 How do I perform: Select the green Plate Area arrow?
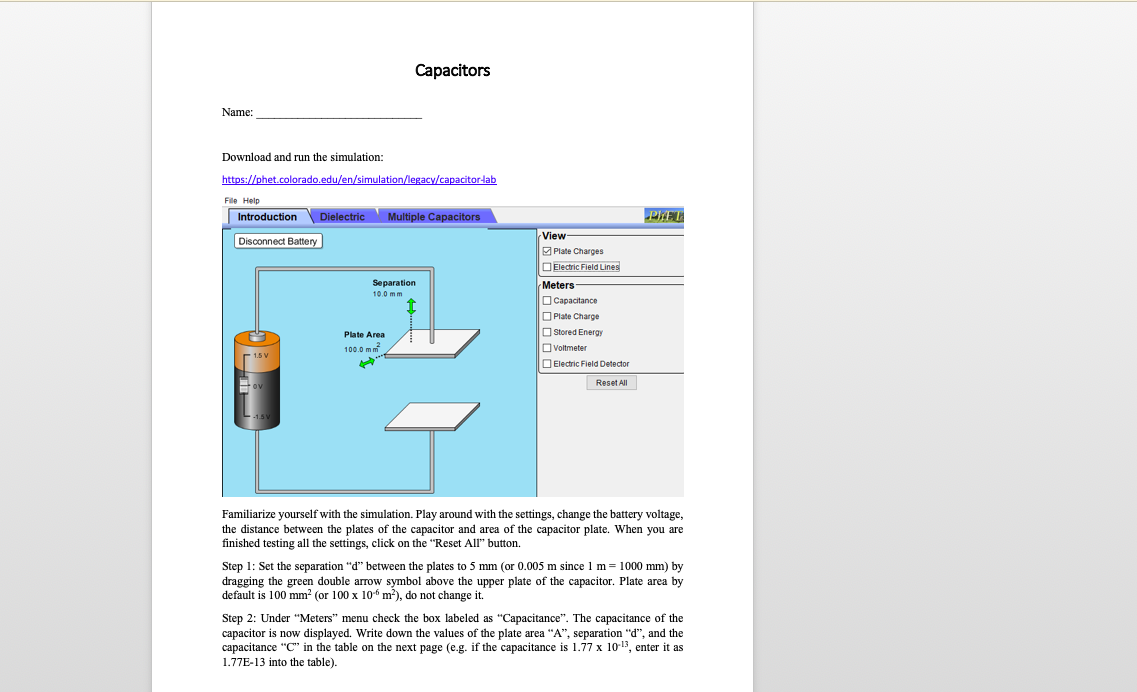(x=366, y=363)
